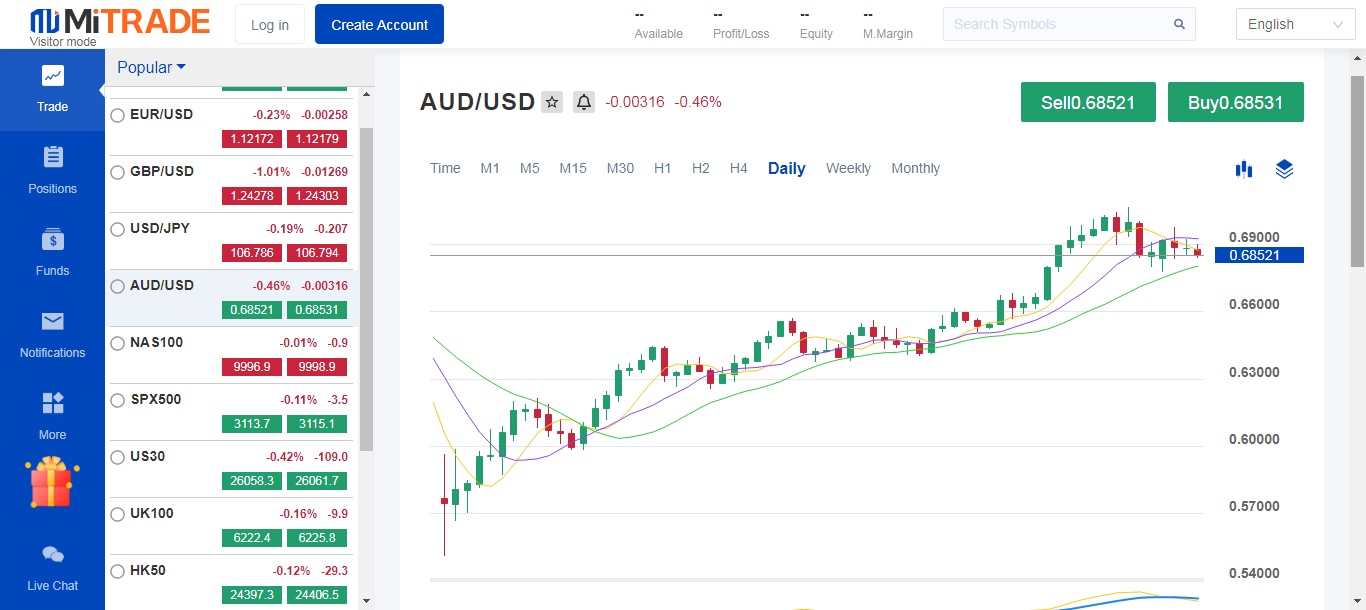This screenshot has width=1366, height=610.
Task: Click the Search Symbols input field
Action: click(x=1060, y=25)
